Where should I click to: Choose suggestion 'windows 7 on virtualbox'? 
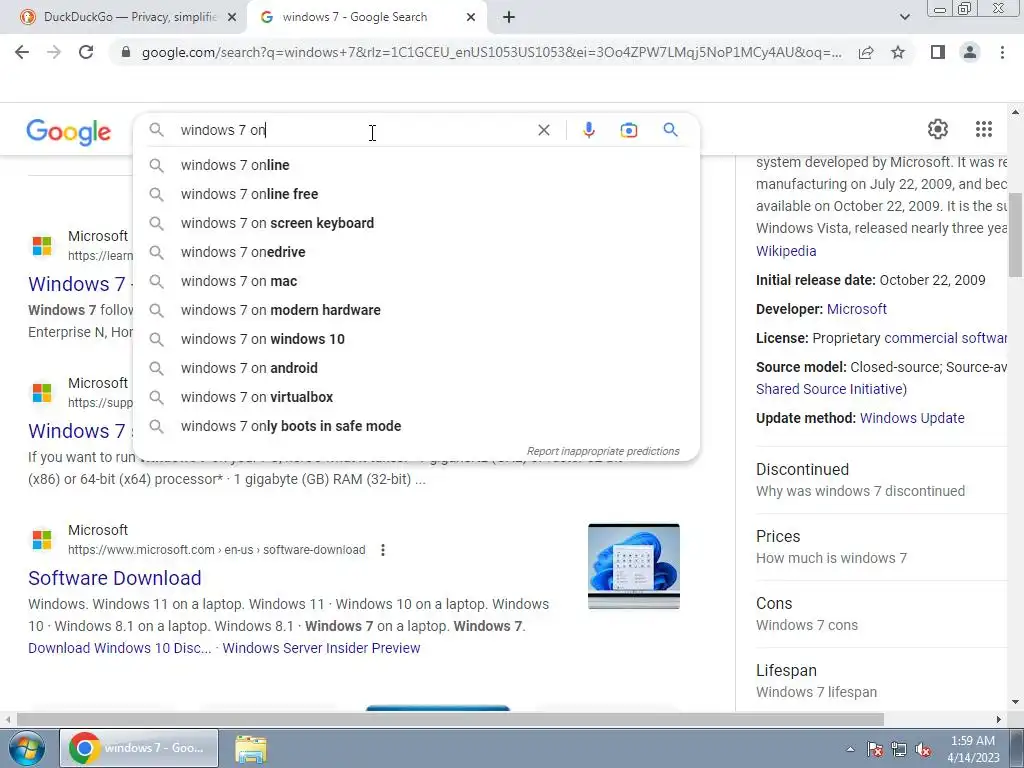click(x=416, y=397)
